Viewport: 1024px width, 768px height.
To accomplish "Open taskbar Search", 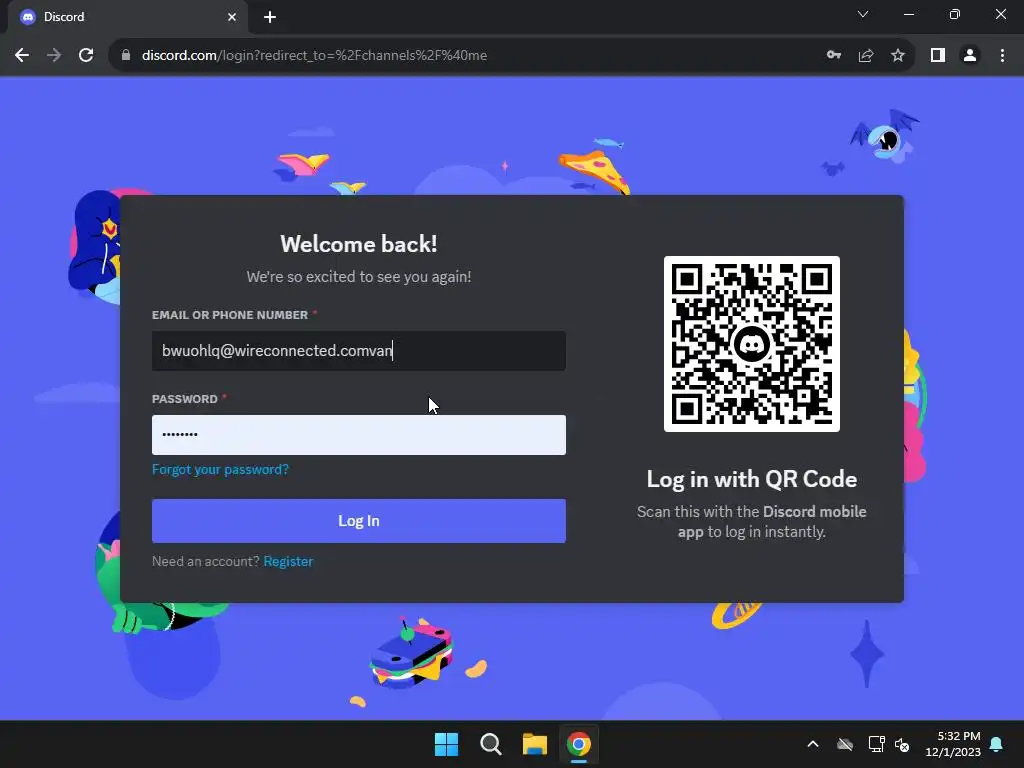I will click(490, 744).
